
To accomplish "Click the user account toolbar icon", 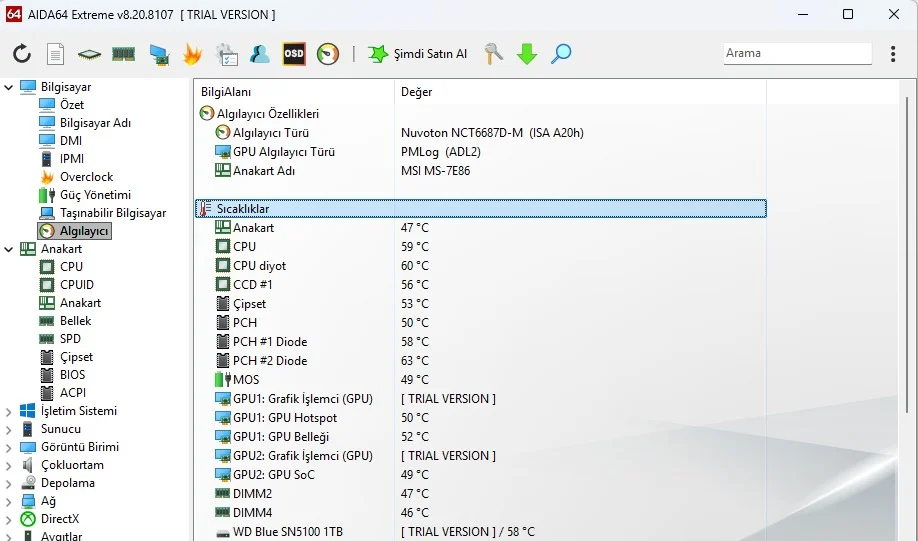I will pos(259,54).
